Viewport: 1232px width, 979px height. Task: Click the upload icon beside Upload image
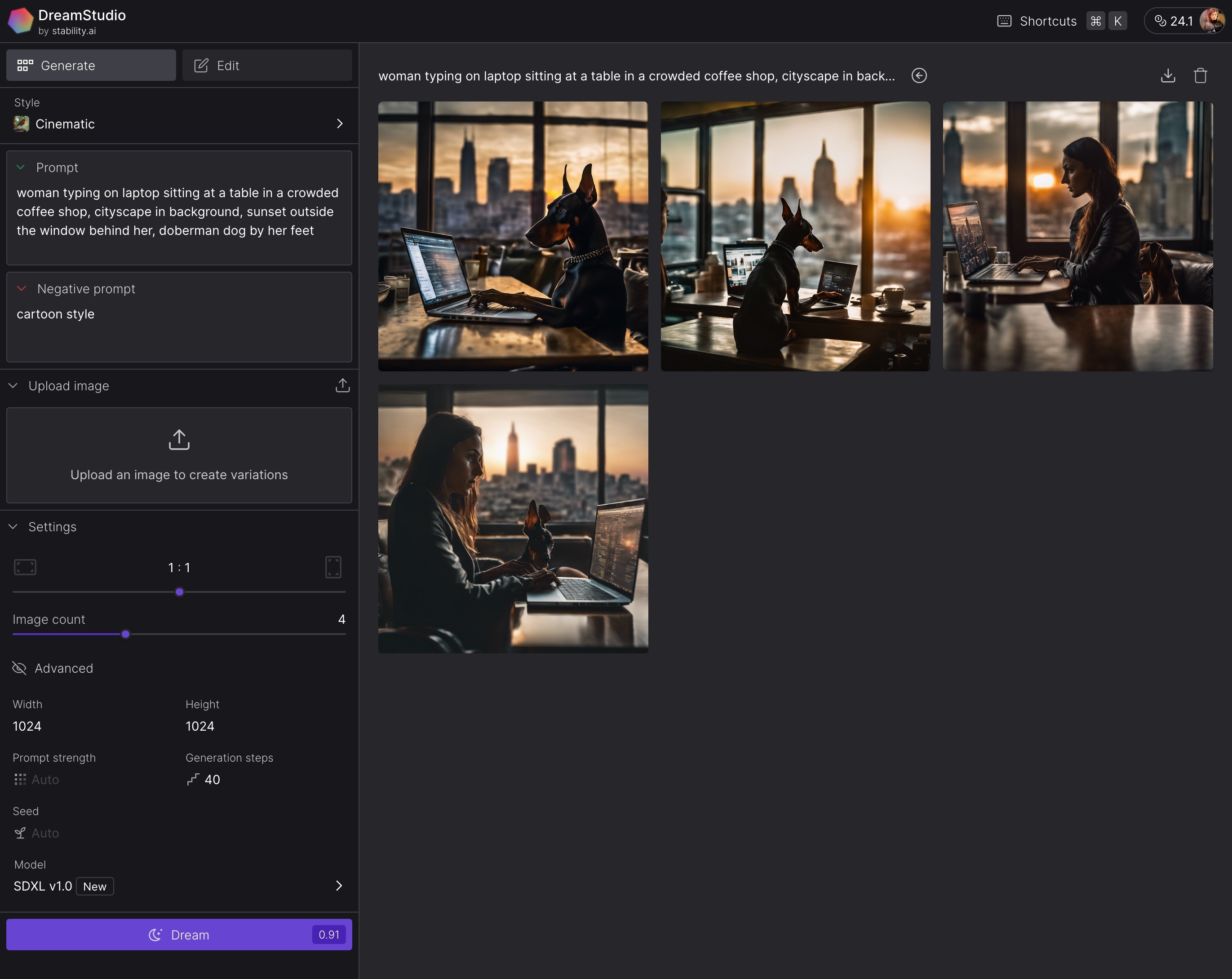coord(342,386)
